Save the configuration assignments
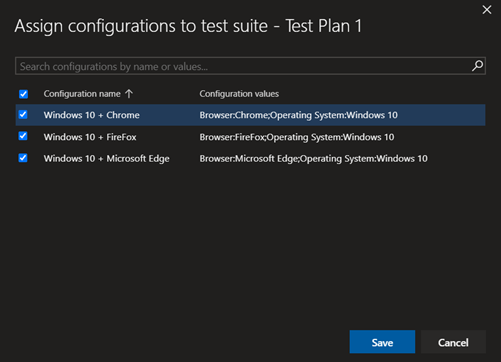This screenshot has width=501, height=362. pyautogui.click(x=382, y=342)
